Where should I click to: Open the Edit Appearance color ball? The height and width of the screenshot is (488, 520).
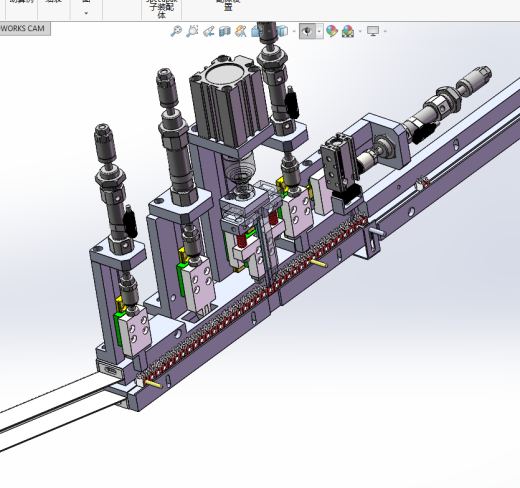(332, 31)
